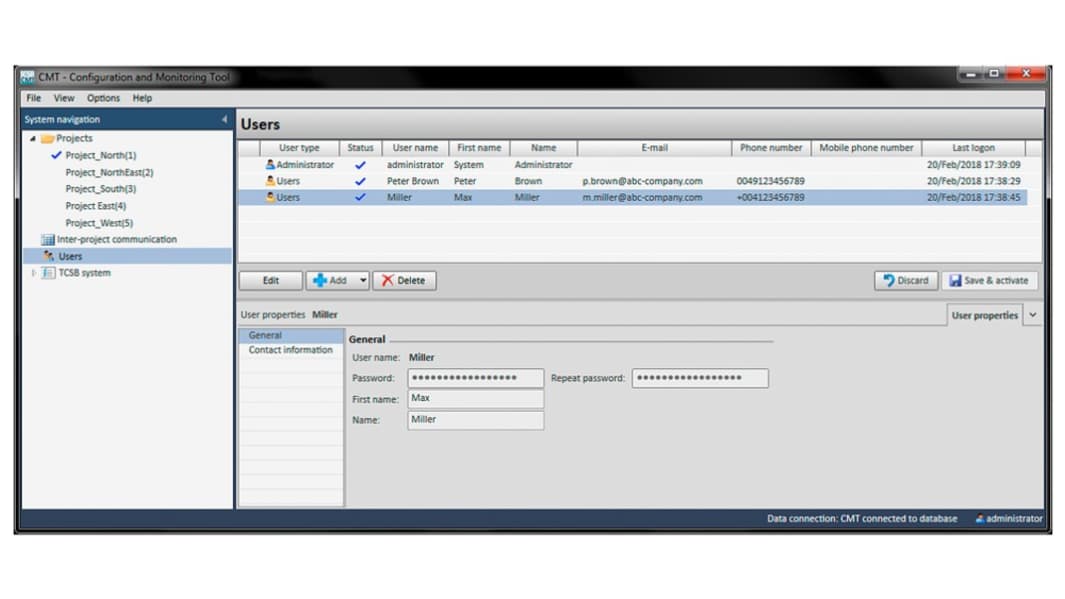The image size is (1065, 599).
Task: Collapse the System navigation panel
Action: click(225, 120)
